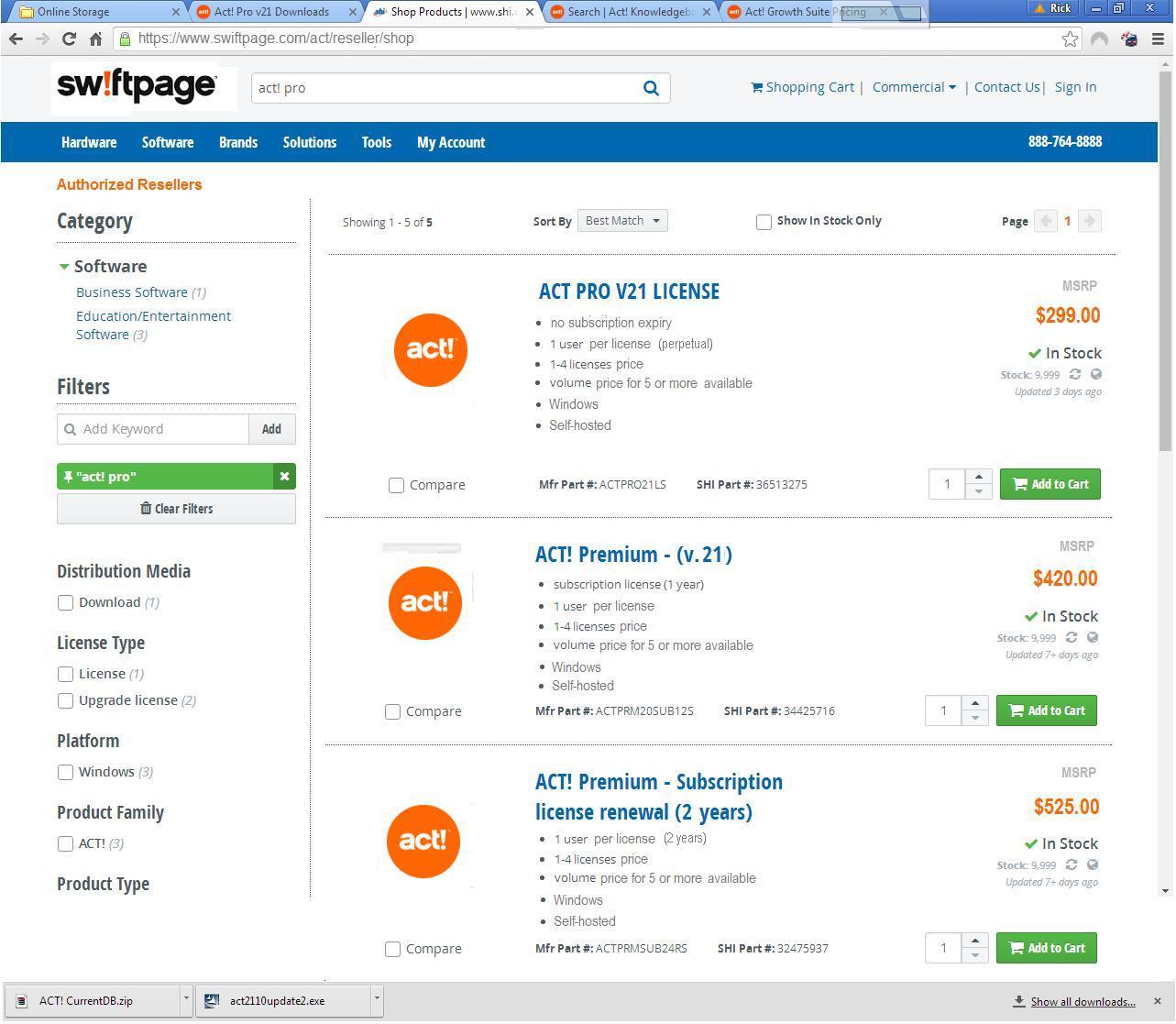
Task: Enable ACT! product family checkbox
Action: 65,843
